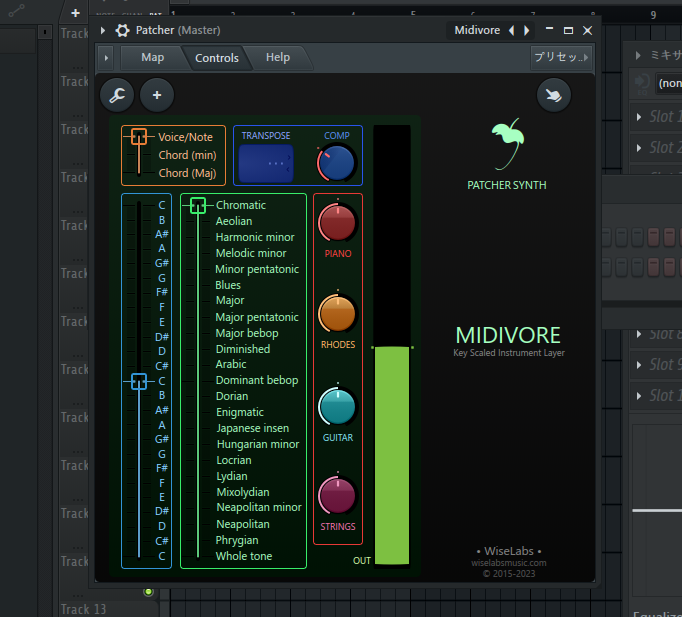The height and width of the screenshot is (617, 682).
Task: Click the plus button above the playlist tracks
Action: pos(75,13)
